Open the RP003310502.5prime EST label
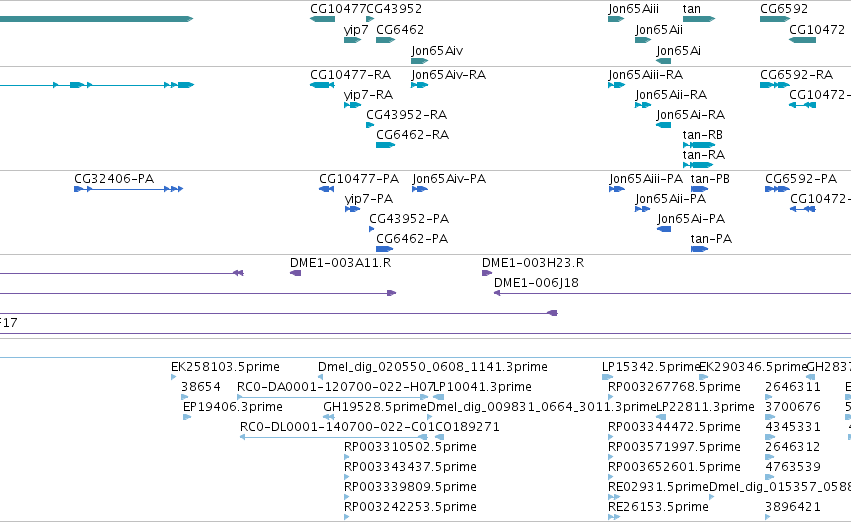 coord(410,447)
